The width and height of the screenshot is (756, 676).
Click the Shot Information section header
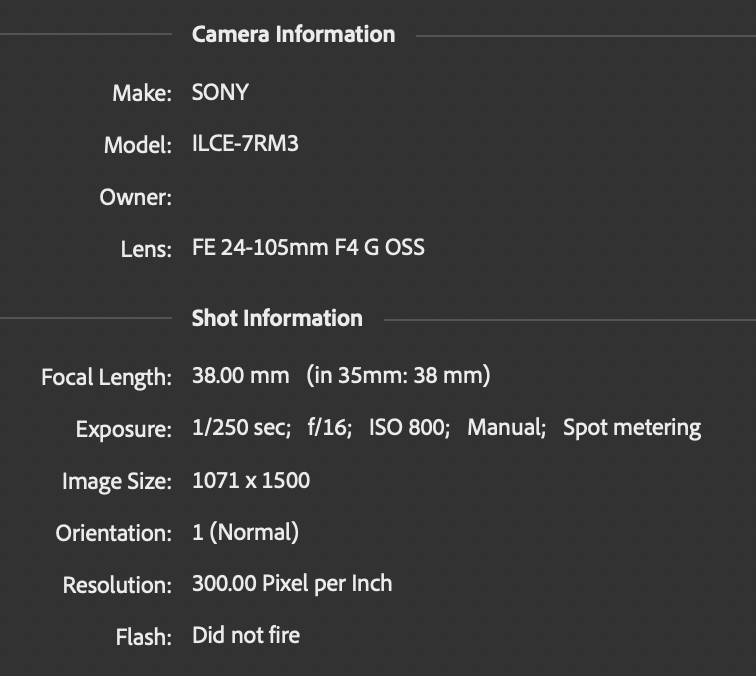tap(277, 318)
